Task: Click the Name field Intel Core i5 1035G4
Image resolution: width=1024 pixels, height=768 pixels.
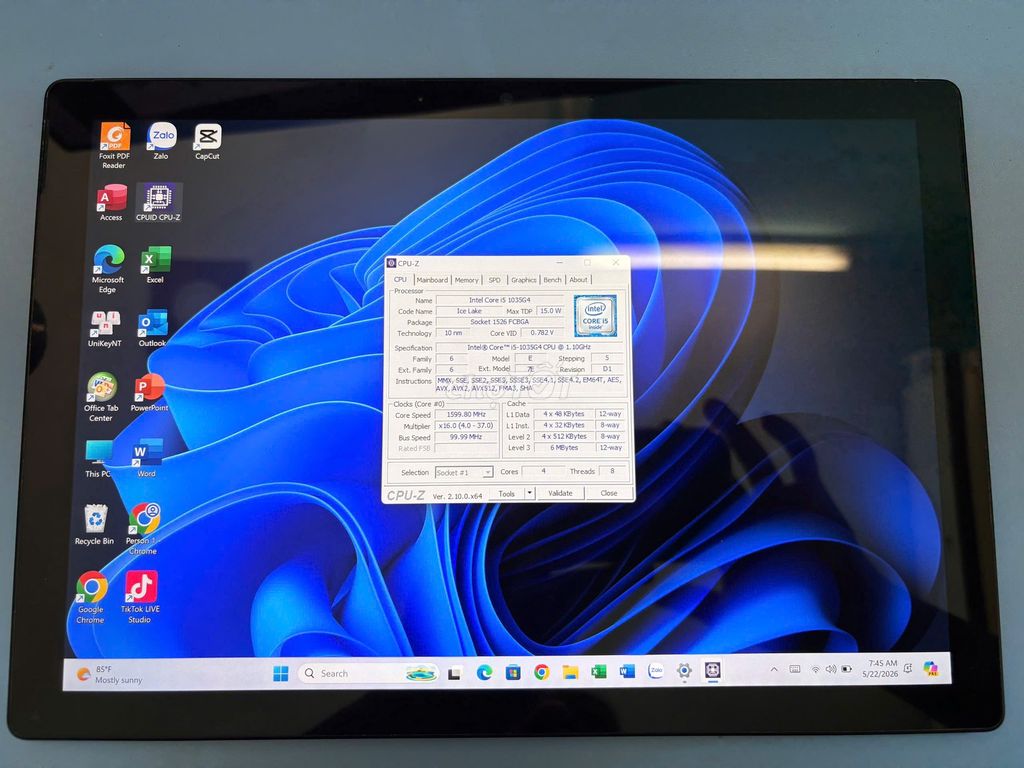Action: (500, 300)
